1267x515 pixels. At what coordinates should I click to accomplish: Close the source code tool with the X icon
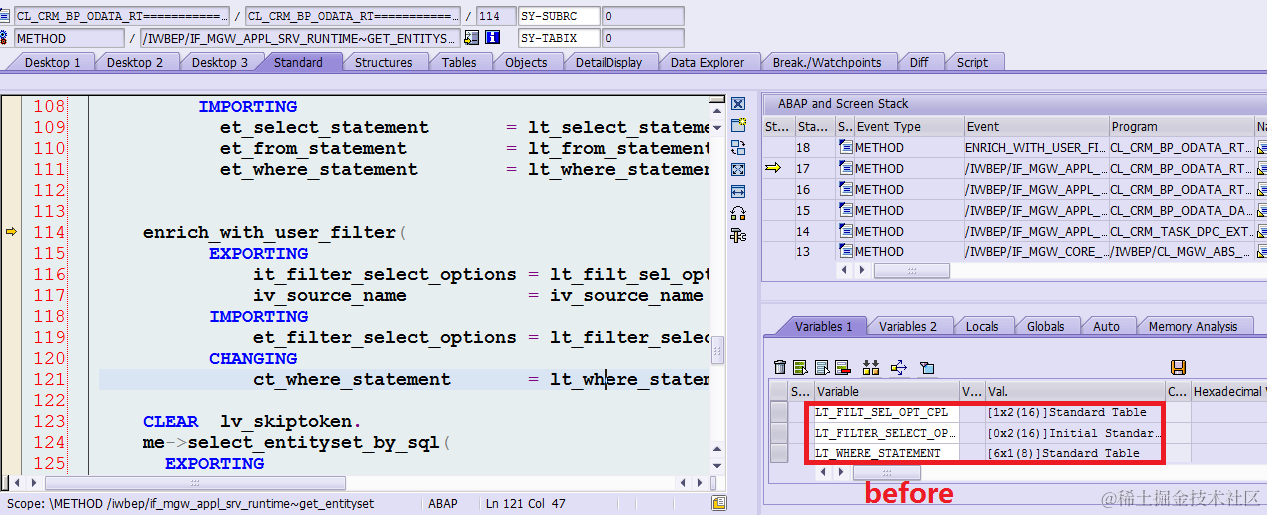point(738,104)
